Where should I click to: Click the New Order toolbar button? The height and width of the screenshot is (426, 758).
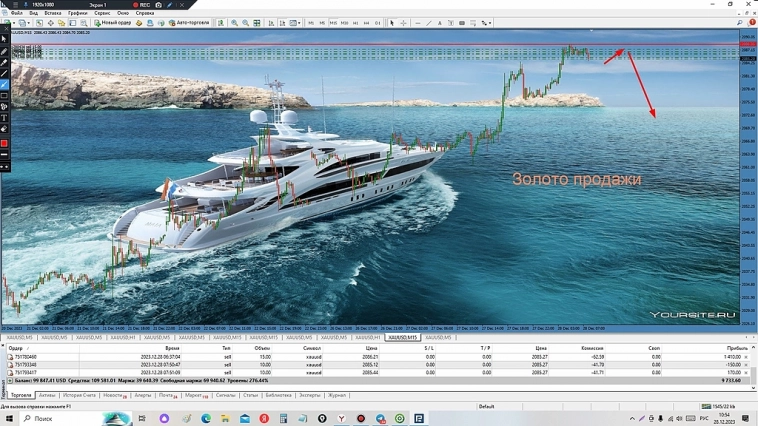click(x=114, y=22)
